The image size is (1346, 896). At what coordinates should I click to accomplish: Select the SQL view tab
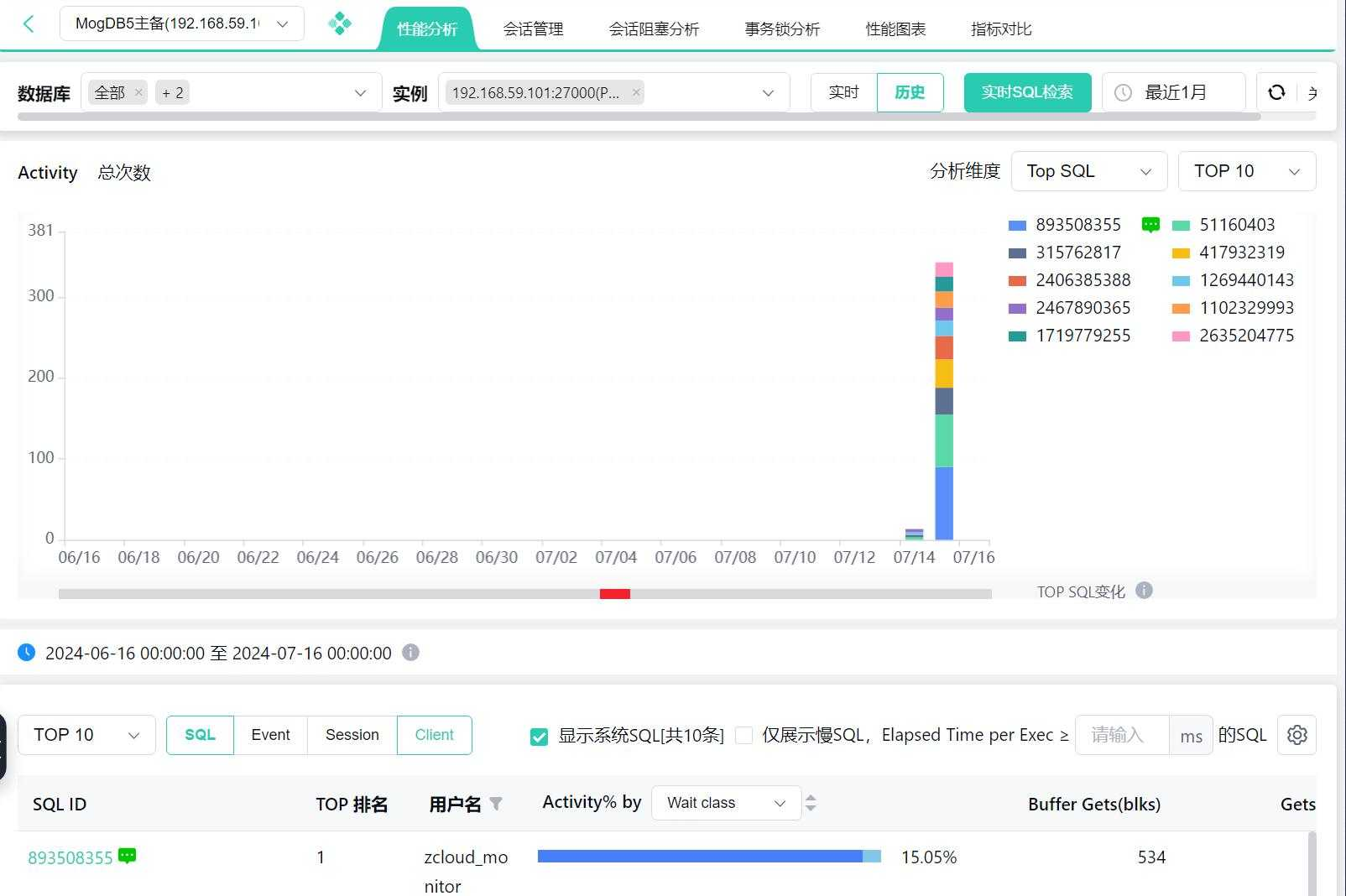pos(200,735)
